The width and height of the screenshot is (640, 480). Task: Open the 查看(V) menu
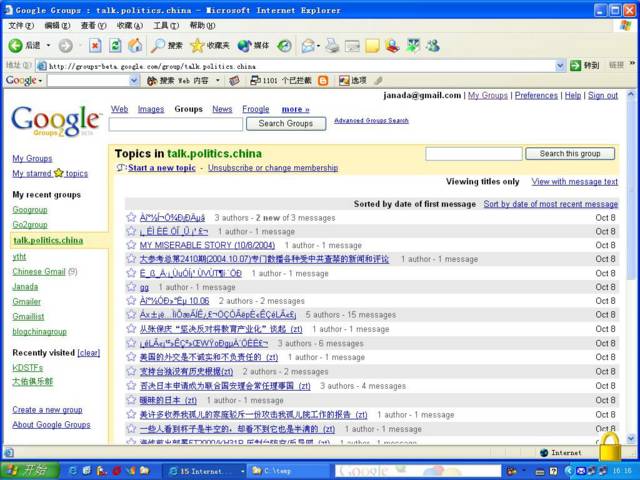(93, 26)
